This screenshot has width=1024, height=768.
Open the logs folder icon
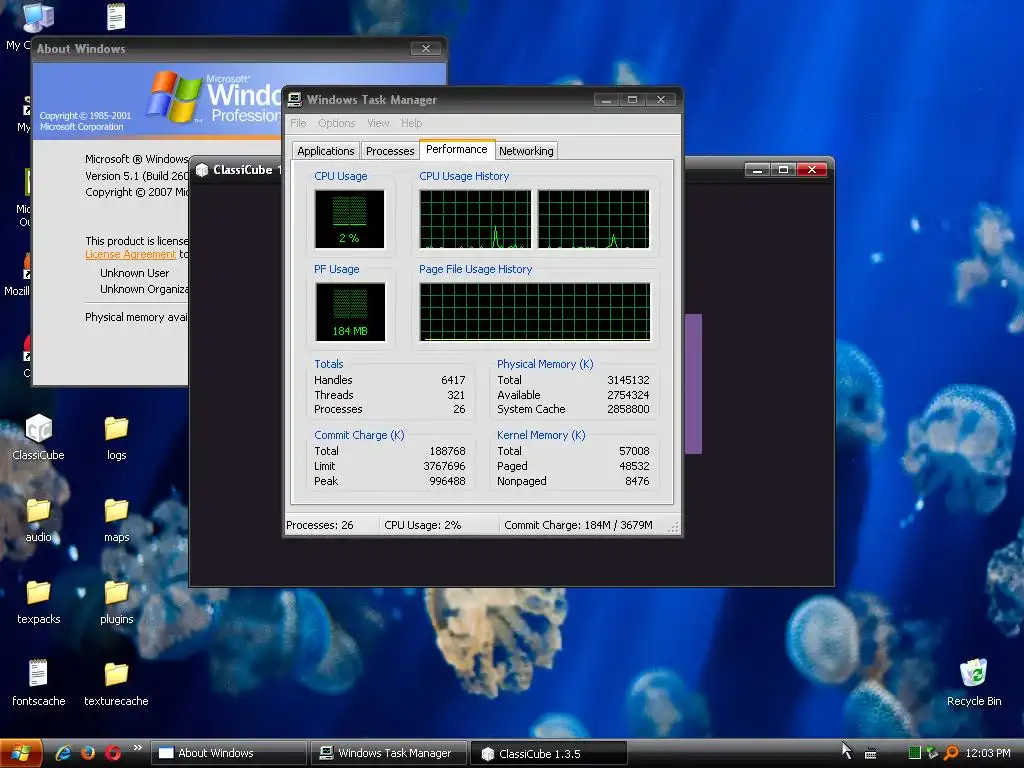pyautogui.click(x=116, y=437)
